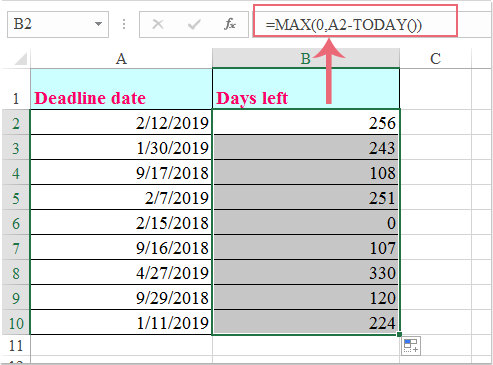Click the cell showing 120 days left
This screenshot has width=493, height=365.
pyautogui.click(x=306, y=297)
